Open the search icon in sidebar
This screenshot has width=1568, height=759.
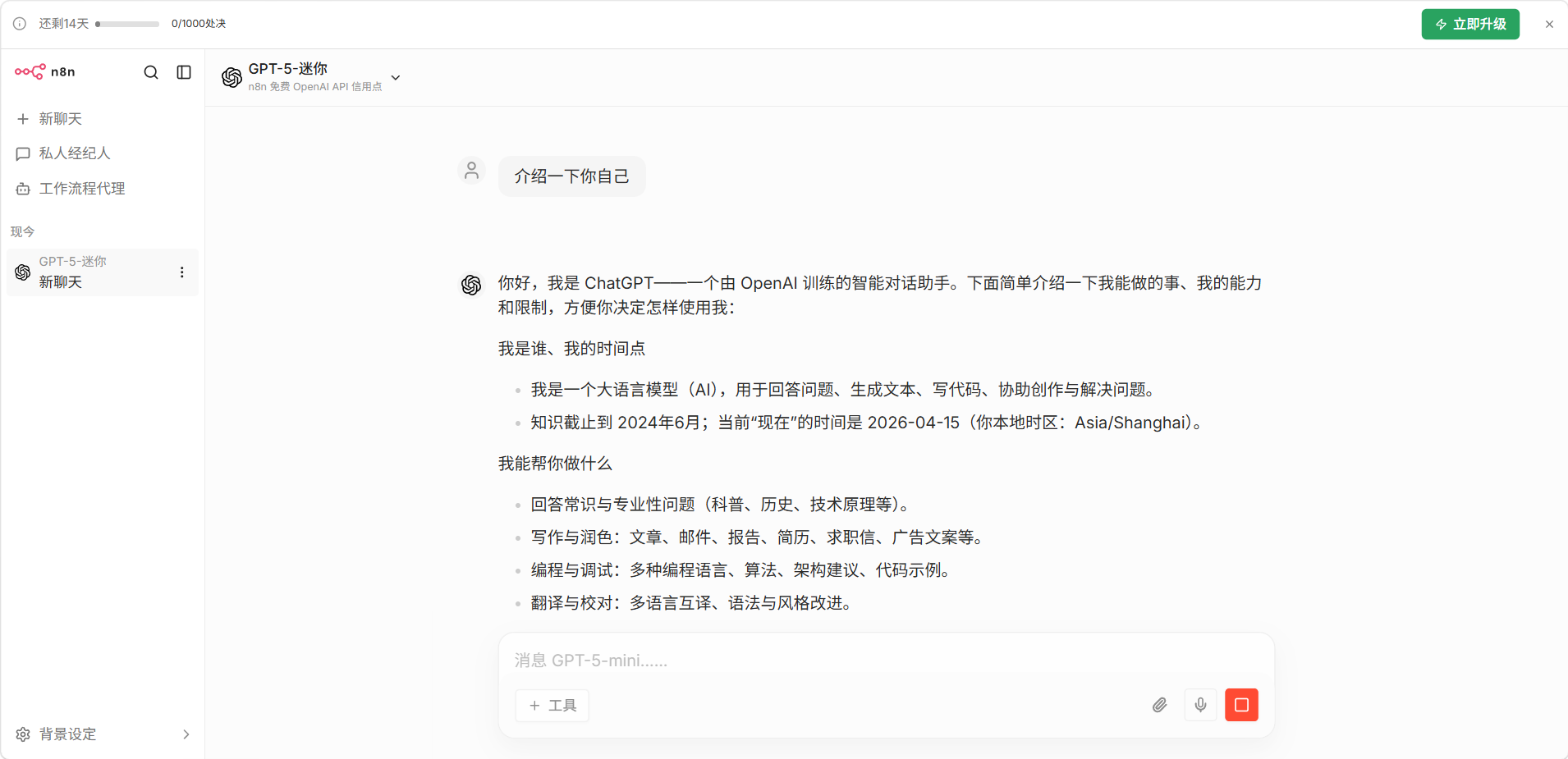[151, 72]
